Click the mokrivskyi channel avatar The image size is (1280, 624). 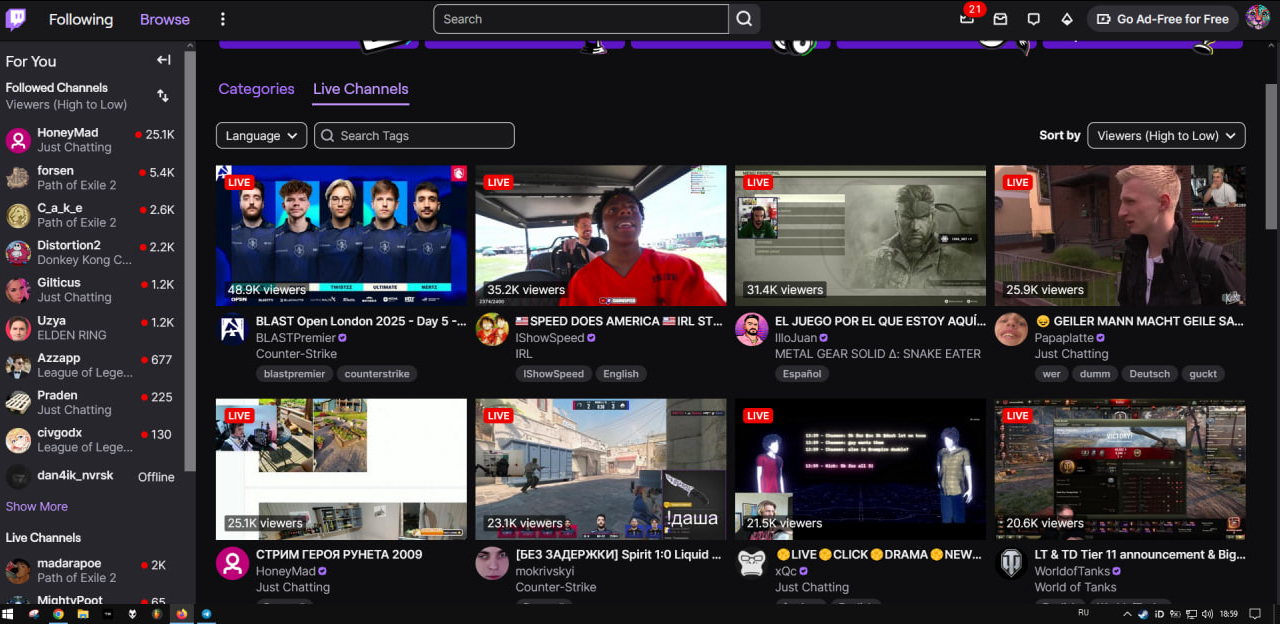492,563
